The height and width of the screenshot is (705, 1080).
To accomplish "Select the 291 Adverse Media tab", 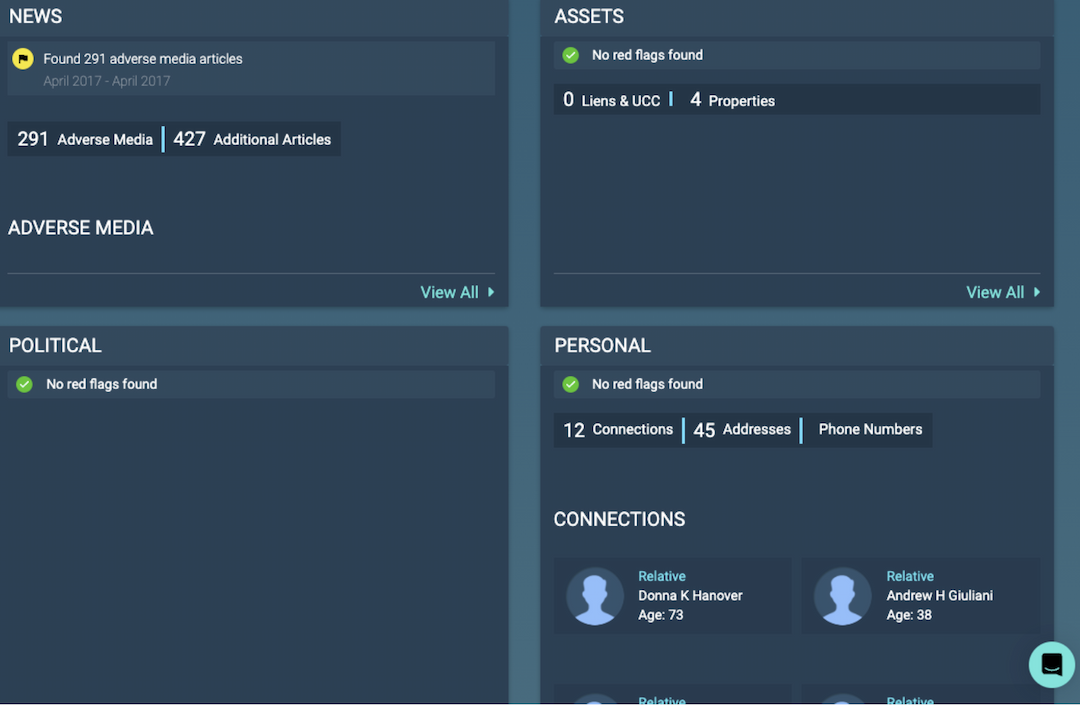I will click(x=85, y=139).
